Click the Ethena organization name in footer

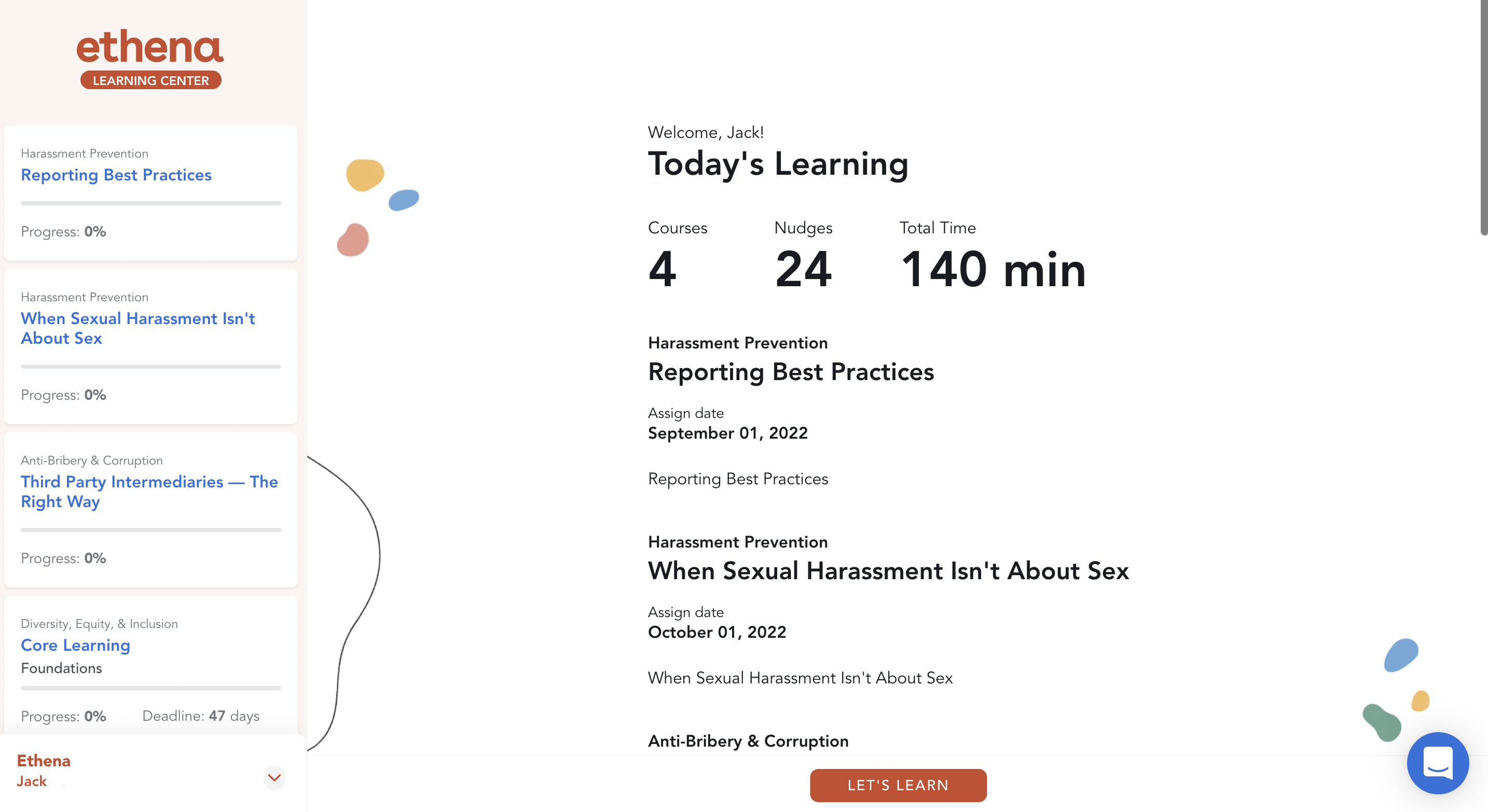pos(44,761)
